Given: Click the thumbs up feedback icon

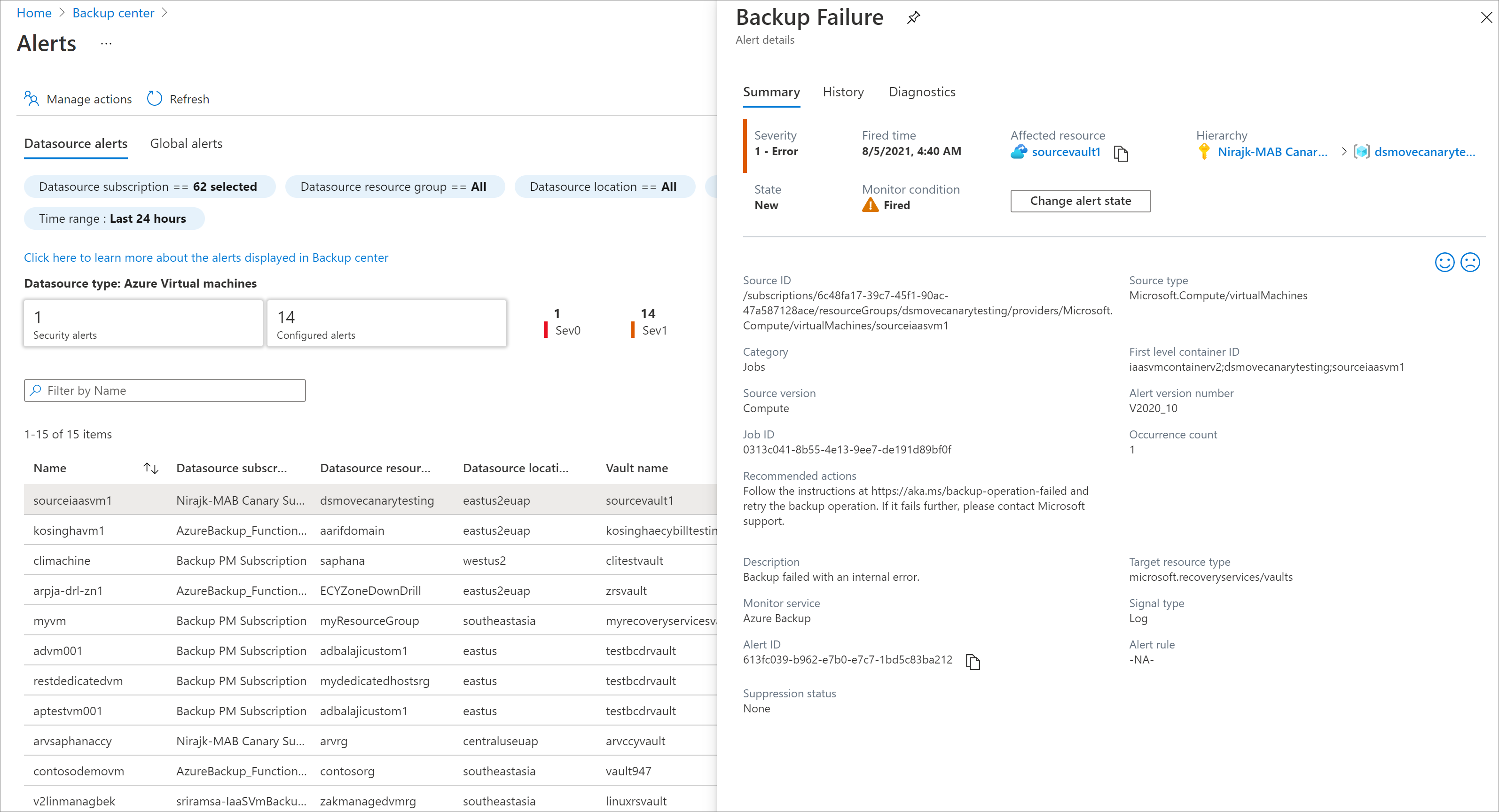Looking at the screenshot, I should click(x=1445, y=263).
